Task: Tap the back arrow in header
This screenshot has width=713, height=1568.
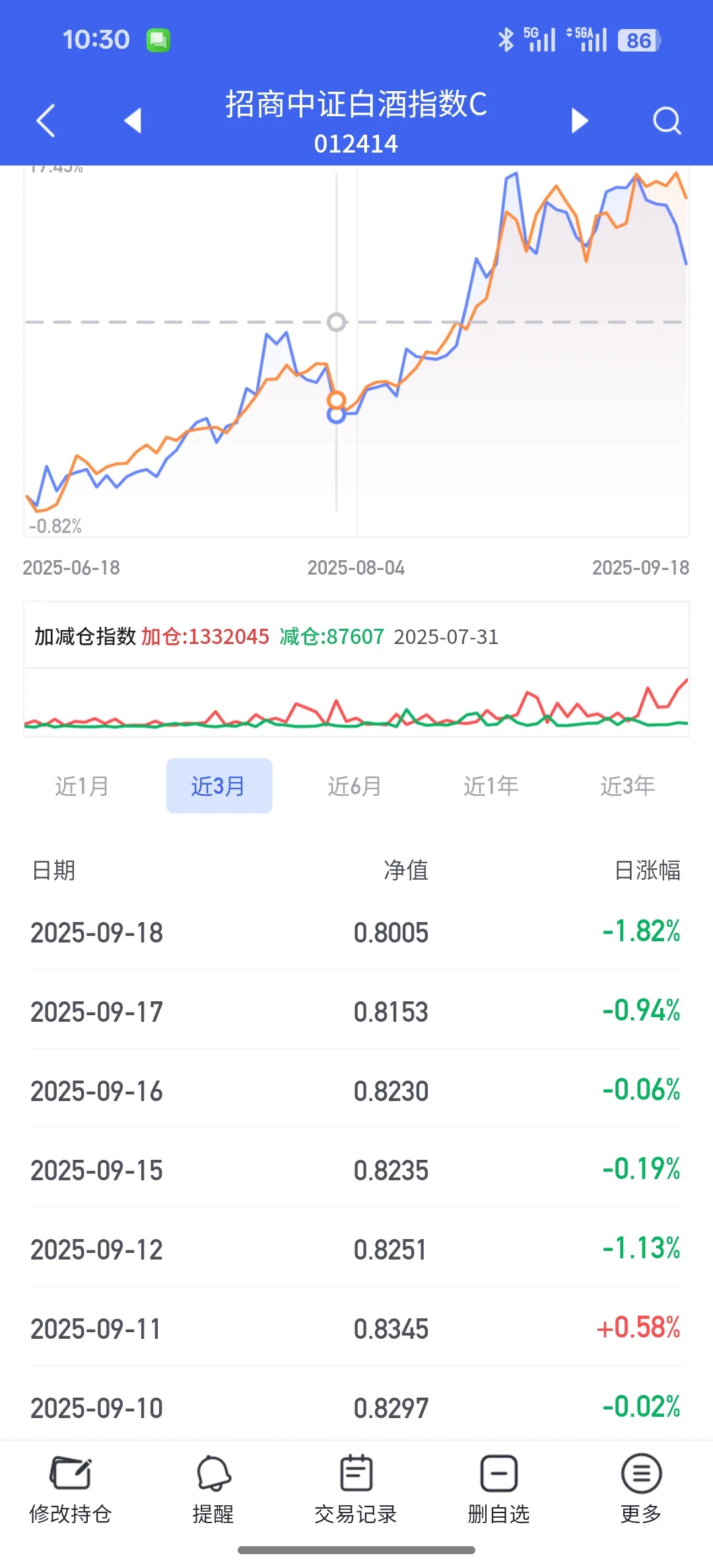Action: 46,121
